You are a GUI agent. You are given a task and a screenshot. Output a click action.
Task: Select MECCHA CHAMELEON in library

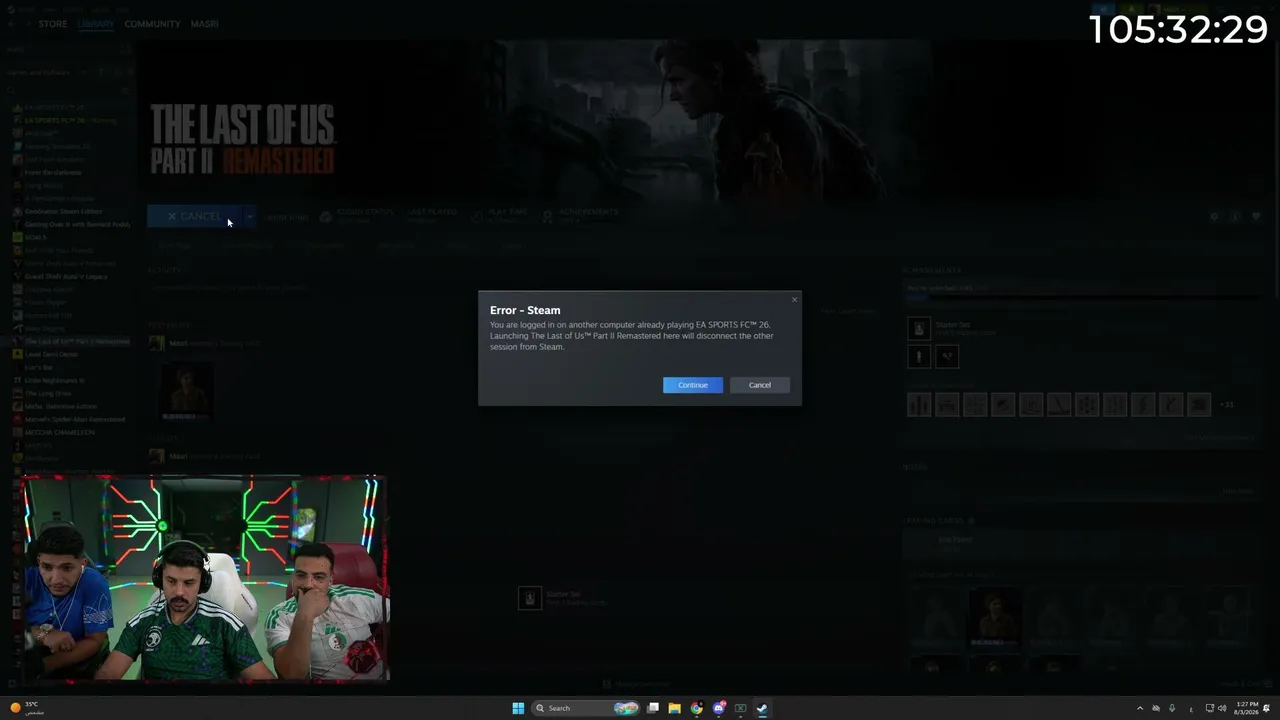click(x=70, y=432)
